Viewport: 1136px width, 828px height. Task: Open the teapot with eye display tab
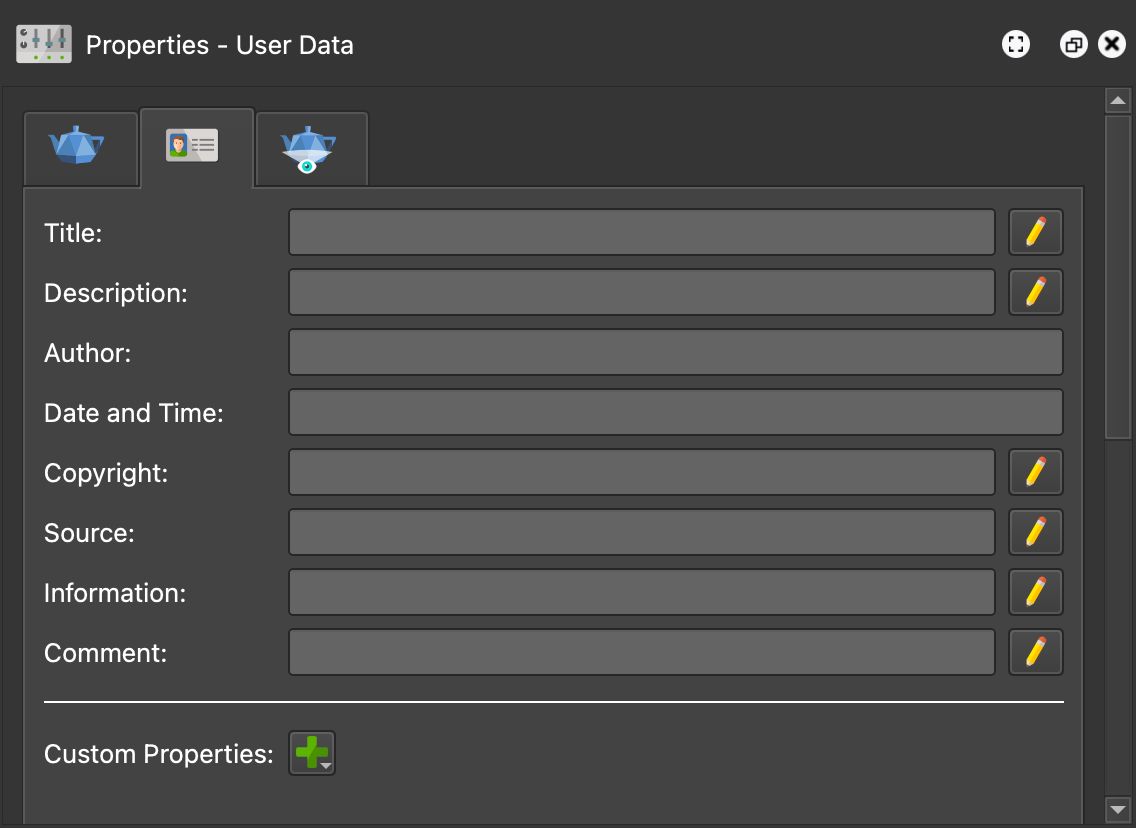[x=309, y=149]
